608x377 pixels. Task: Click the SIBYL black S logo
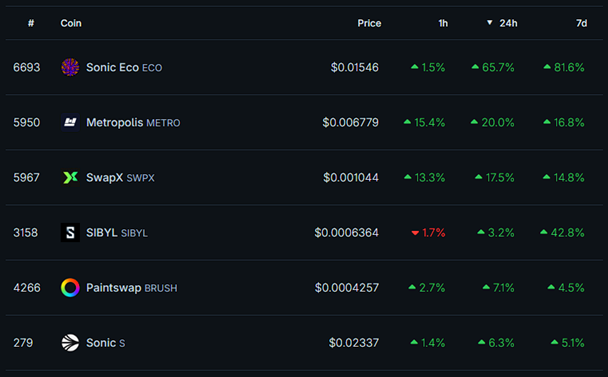point(70,233)
